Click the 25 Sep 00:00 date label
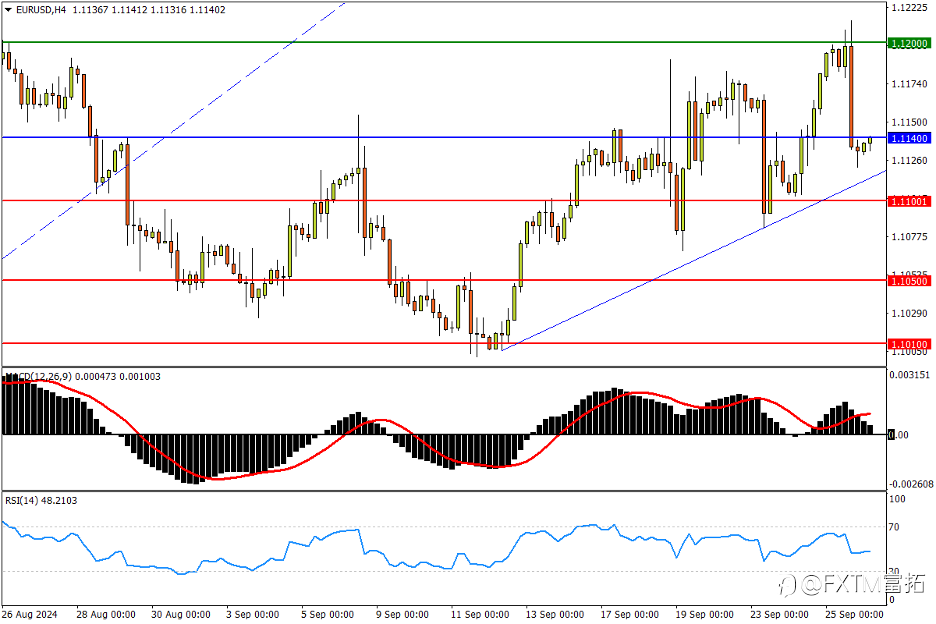 854,614
